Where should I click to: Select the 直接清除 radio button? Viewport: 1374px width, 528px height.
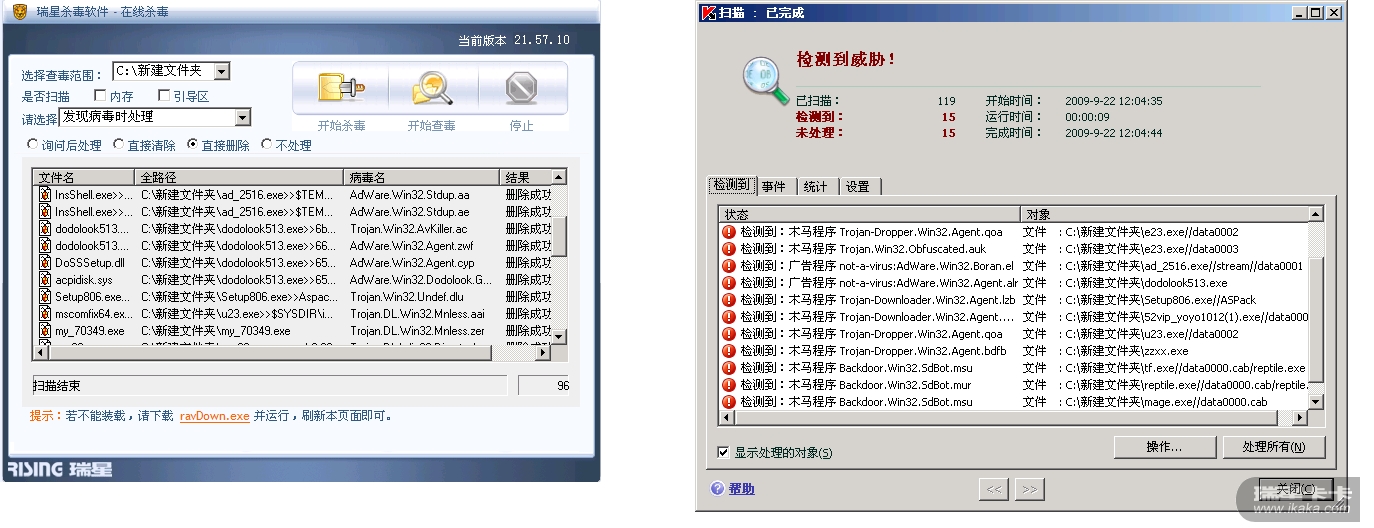point(118,145)
